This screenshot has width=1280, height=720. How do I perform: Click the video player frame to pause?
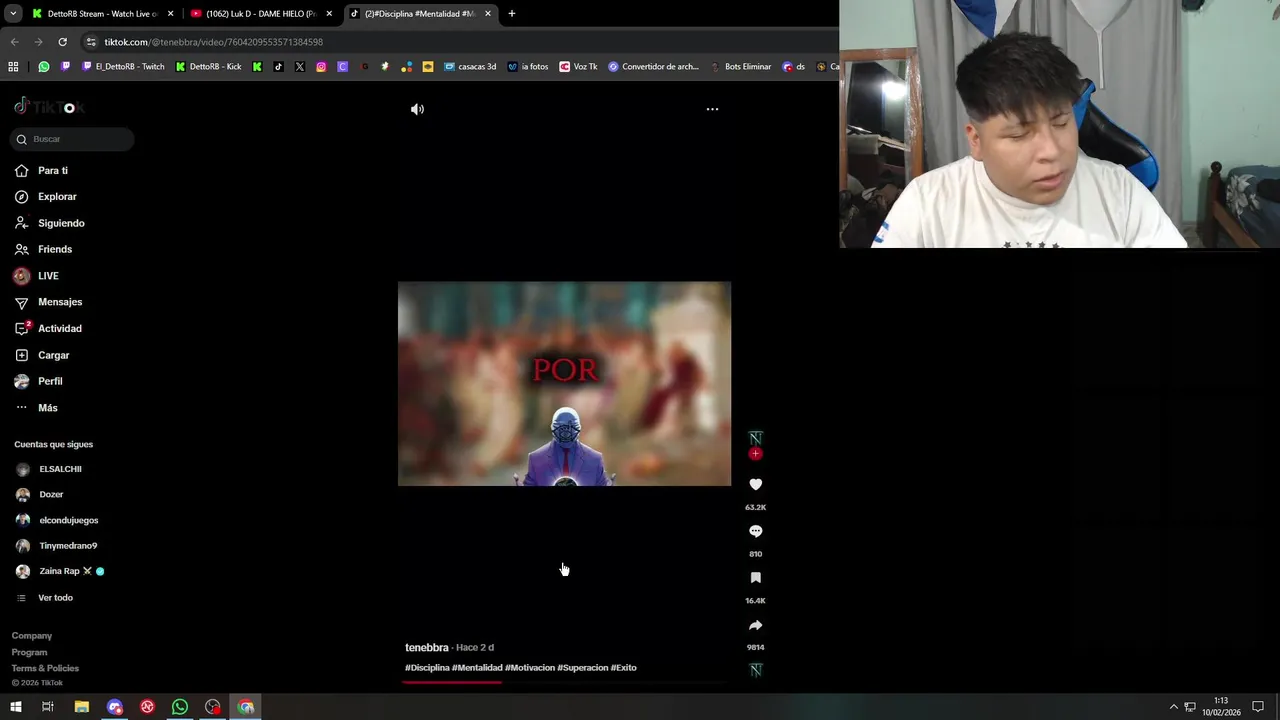(564, 384)
